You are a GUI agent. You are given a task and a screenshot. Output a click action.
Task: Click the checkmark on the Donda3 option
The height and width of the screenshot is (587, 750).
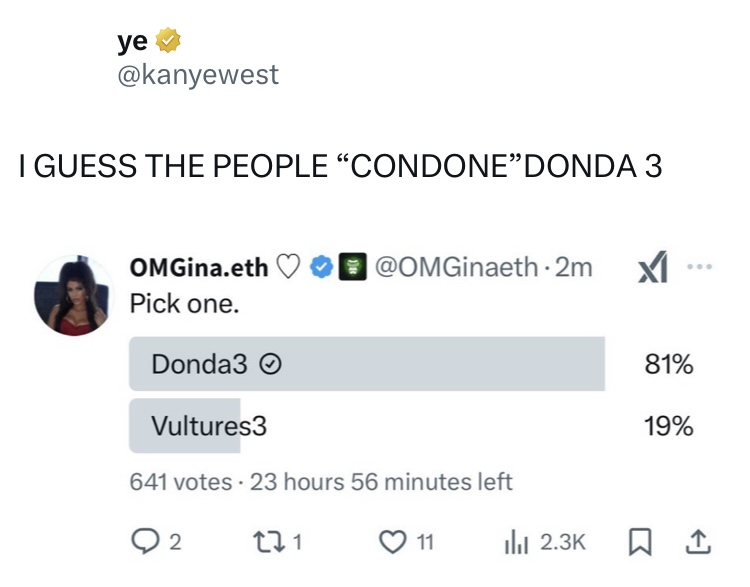pos(268,366)
